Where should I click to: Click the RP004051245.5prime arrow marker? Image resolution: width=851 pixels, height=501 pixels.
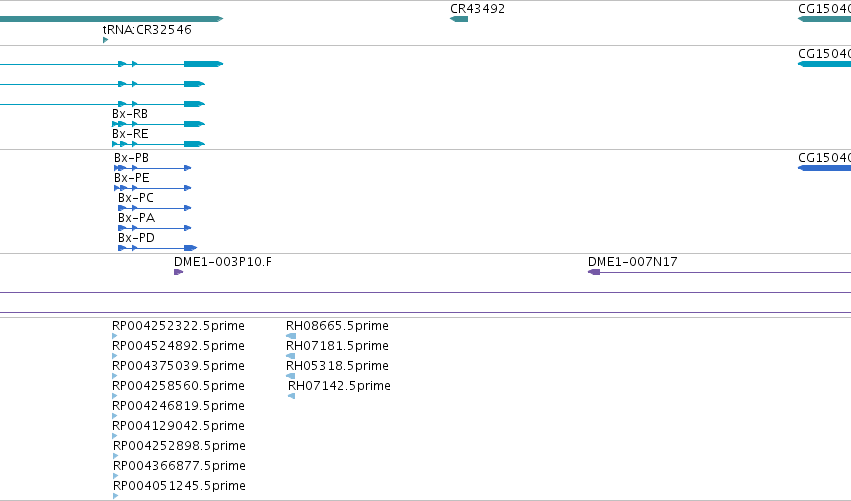pyautogui.click(x=116, y=496)
